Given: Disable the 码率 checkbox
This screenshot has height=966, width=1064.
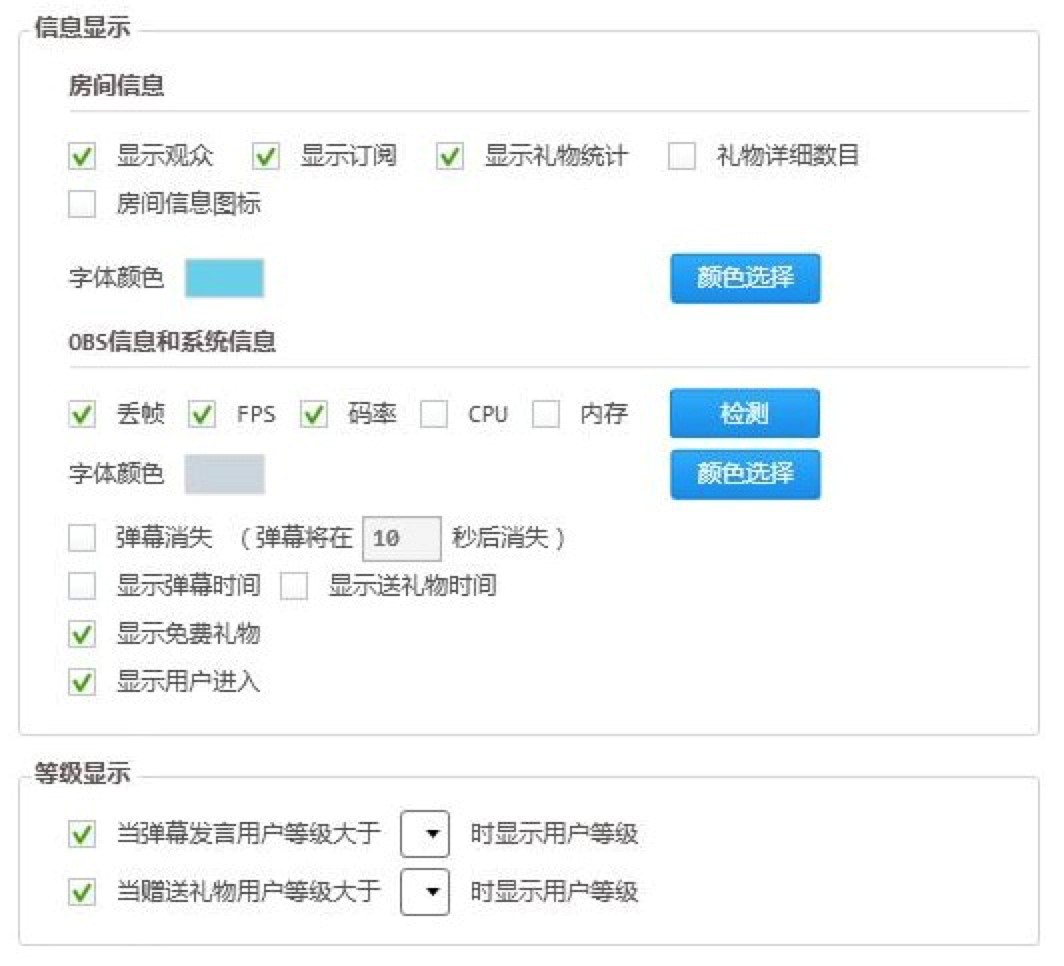Looking at the screenshot, I should click(x=314, y=415).
